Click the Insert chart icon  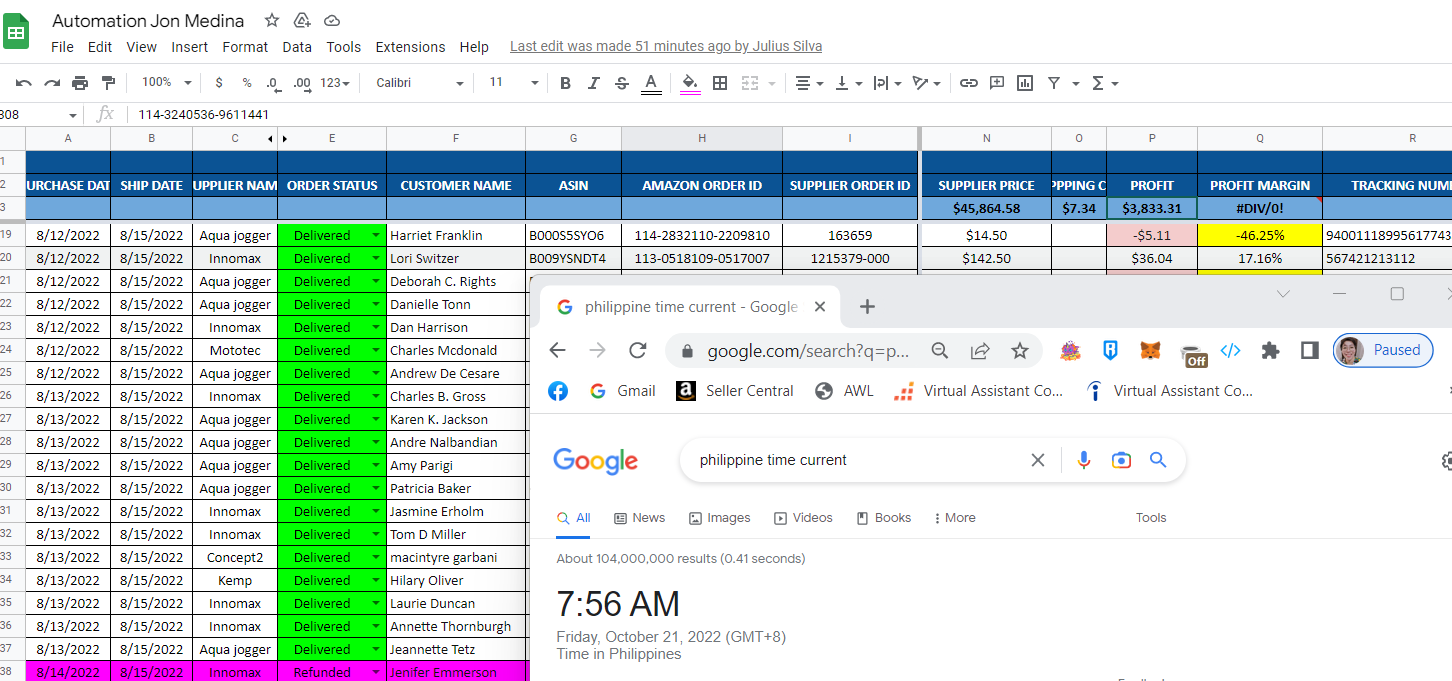1024,83
